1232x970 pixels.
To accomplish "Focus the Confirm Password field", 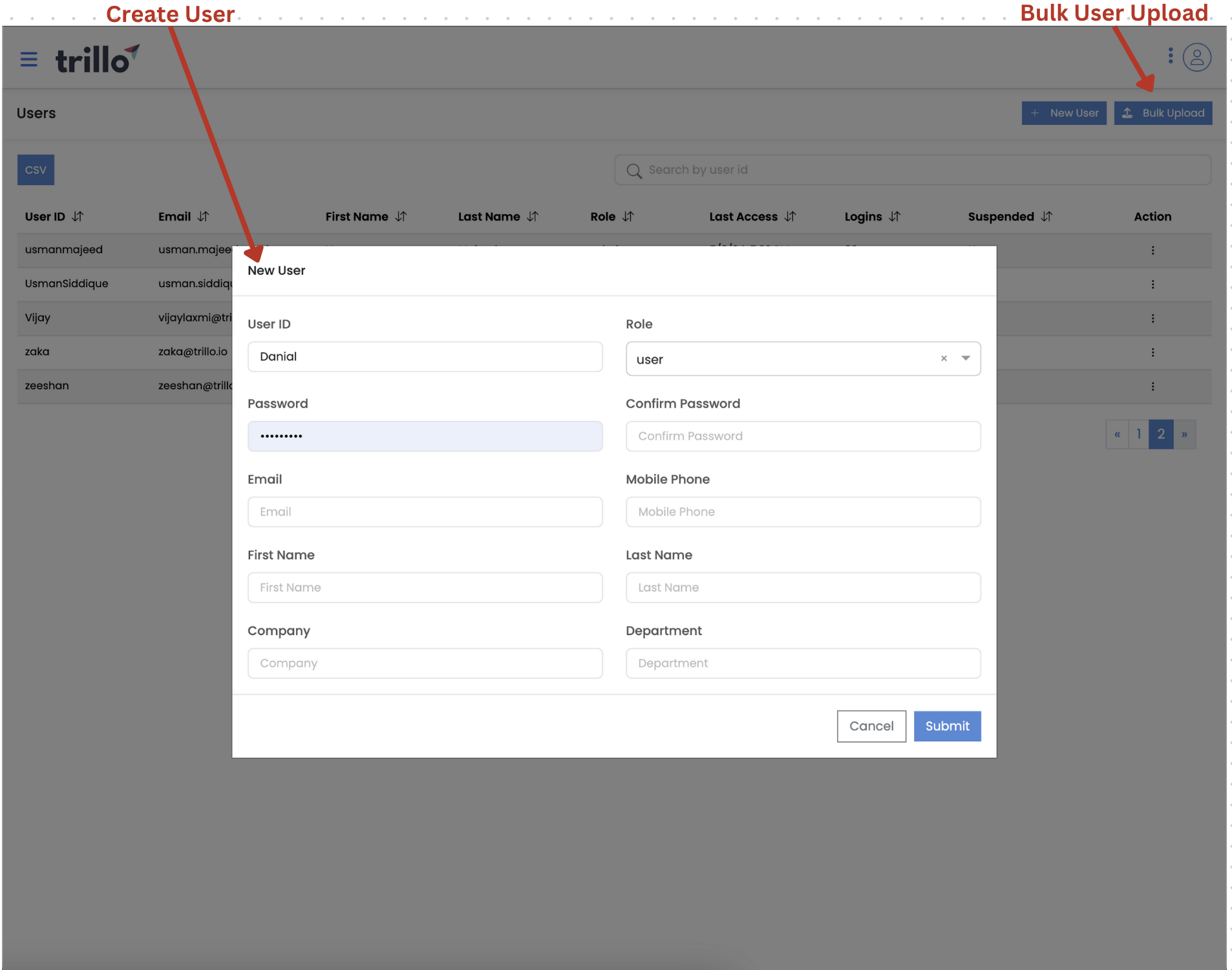I will [x=803, y=436].
